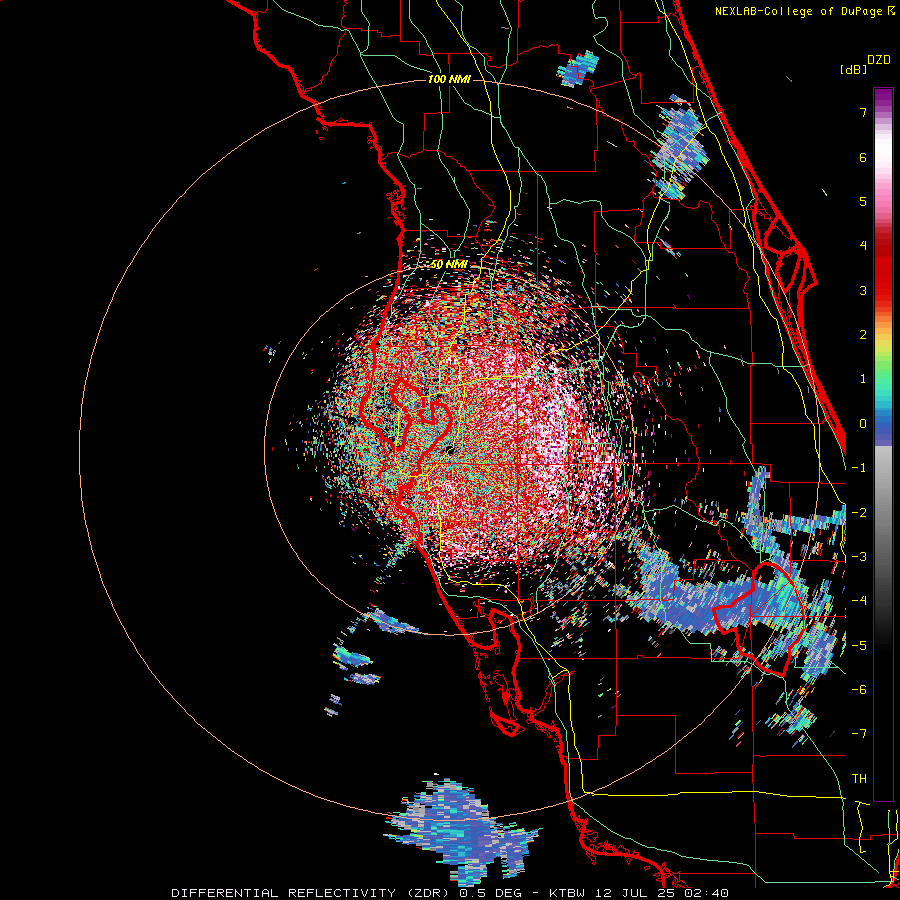The image size is (900, 900).
Task: Click the ZDR color scale bar
Action: (883, 444)
